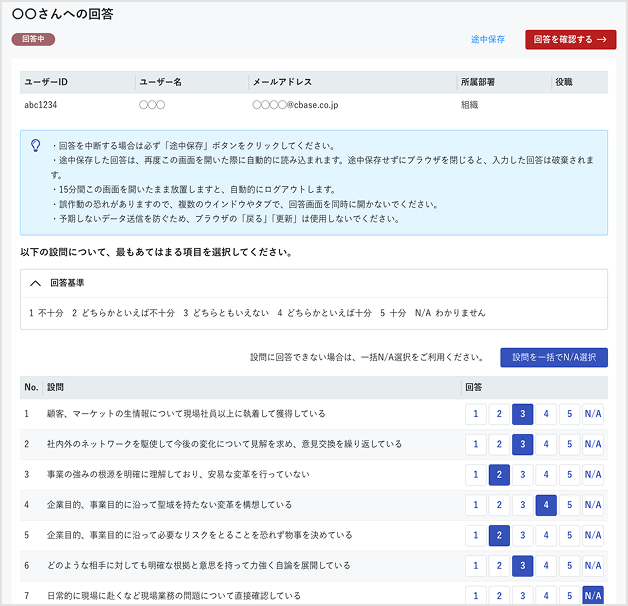The image size is (628, 606).
Task: Select rating 2 for question 5
Action: tap(499, 536)
